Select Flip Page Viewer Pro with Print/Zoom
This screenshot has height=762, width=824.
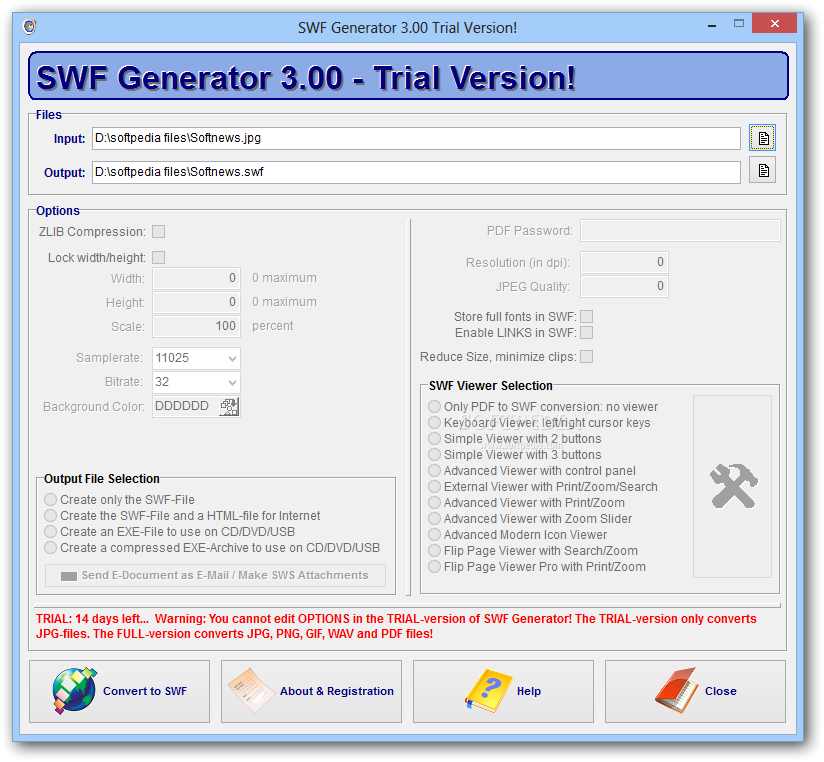537,567
